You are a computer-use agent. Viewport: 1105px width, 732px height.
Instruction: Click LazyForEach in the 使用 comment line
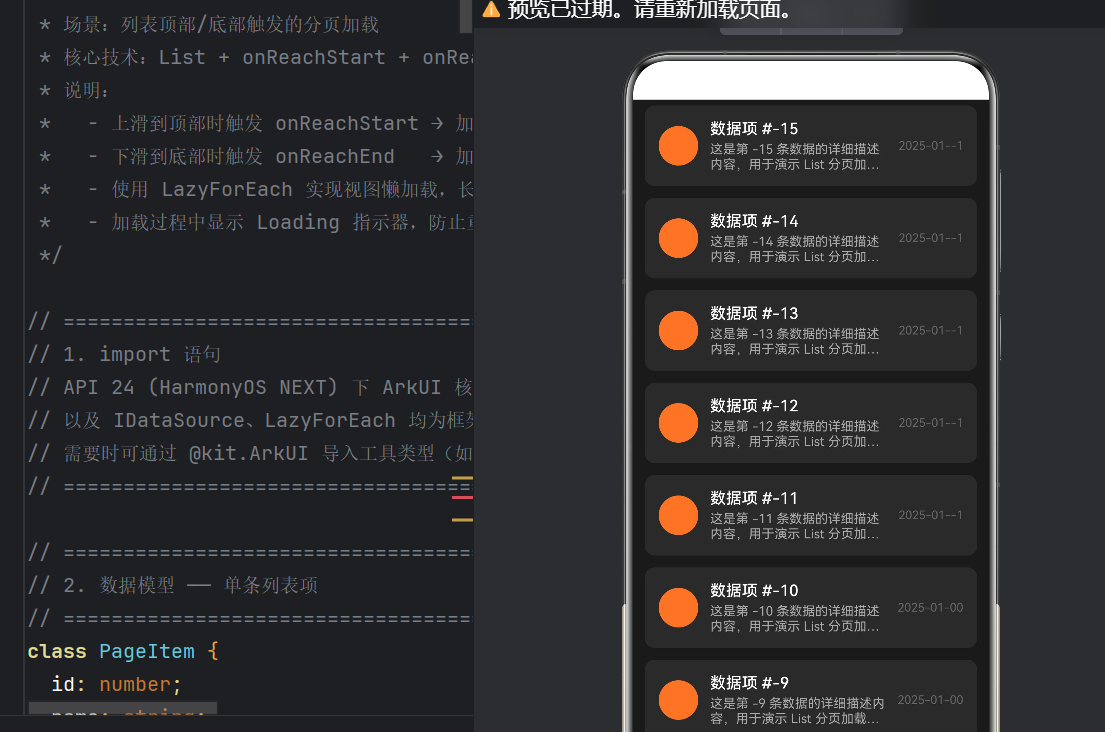click(227, 190)
